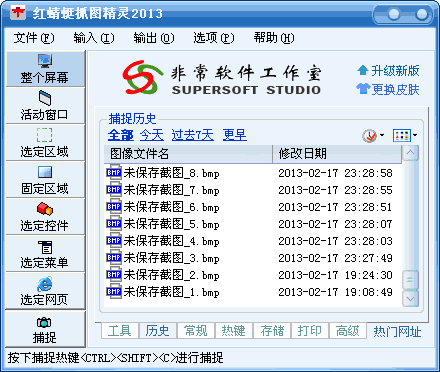Sort by 图像文件名 column header
This screenshot has width=440, height=372.
tap(188, 154)
